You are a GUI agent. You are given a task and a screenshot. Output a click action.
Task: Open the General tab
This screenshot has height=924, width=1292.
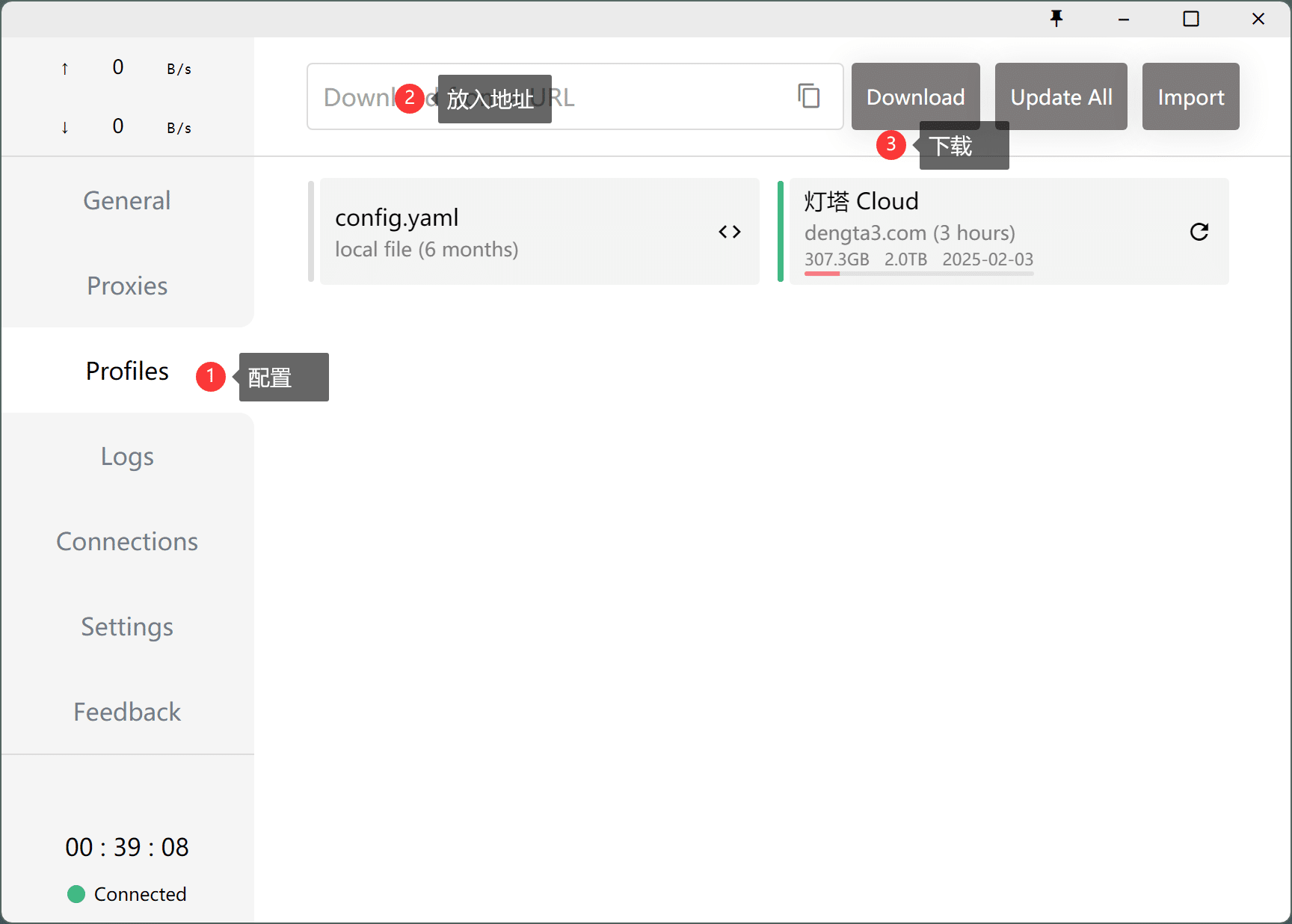coord(127,200)
